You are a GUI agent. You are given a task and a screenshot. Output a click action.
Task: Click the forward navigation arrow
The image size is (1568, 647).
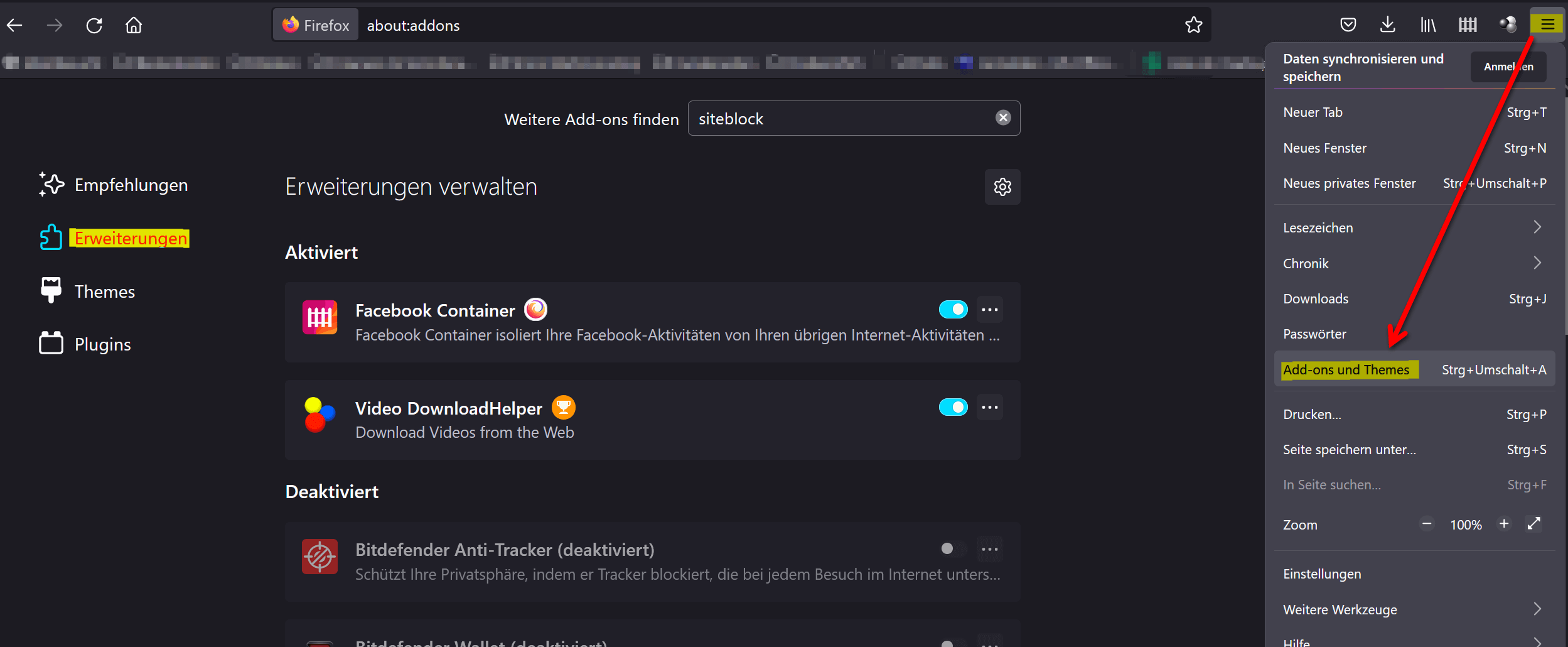point(55,25)
